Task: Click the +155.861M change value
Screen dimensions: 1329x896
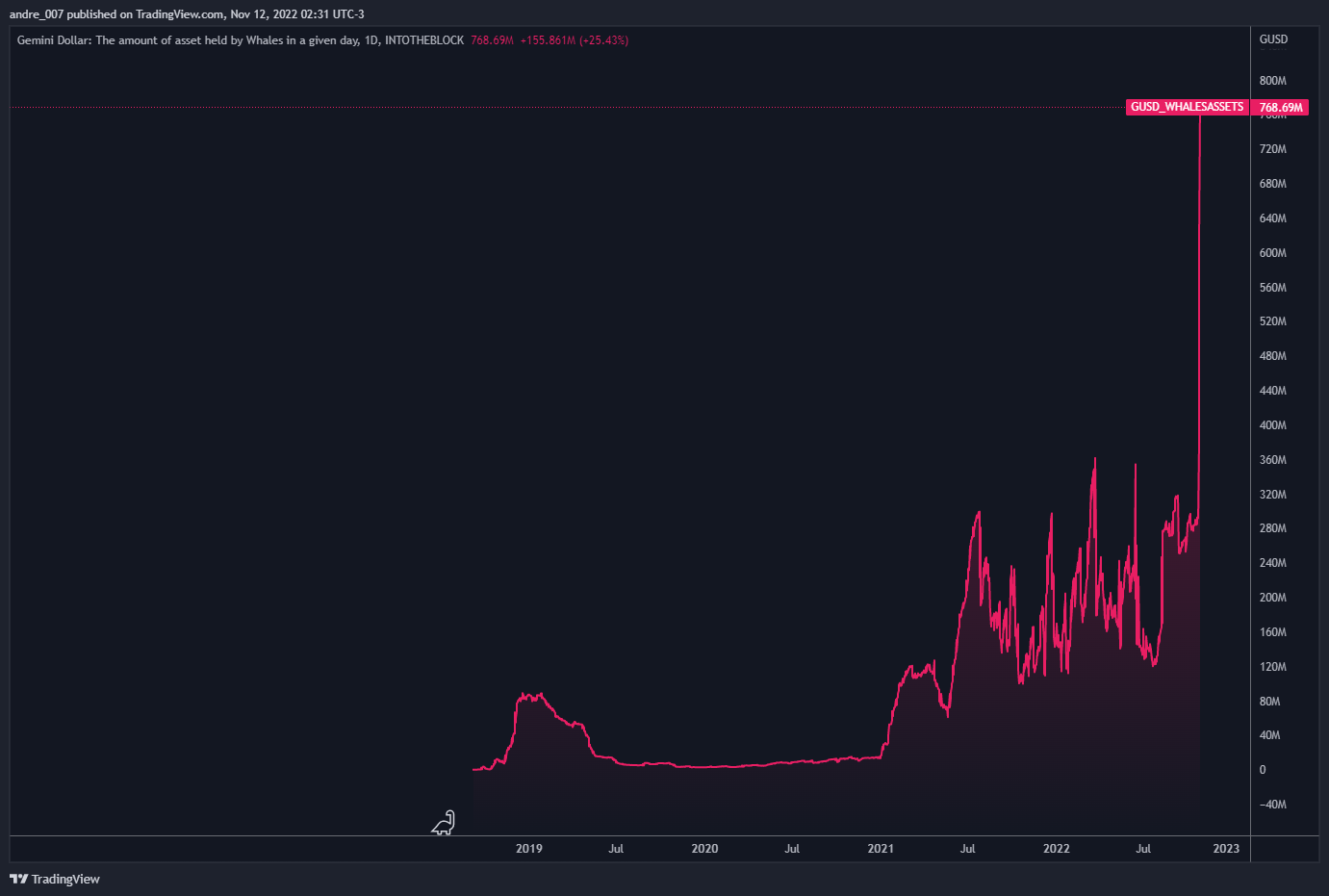Action: pyautogui.click(x=548, y=40)
